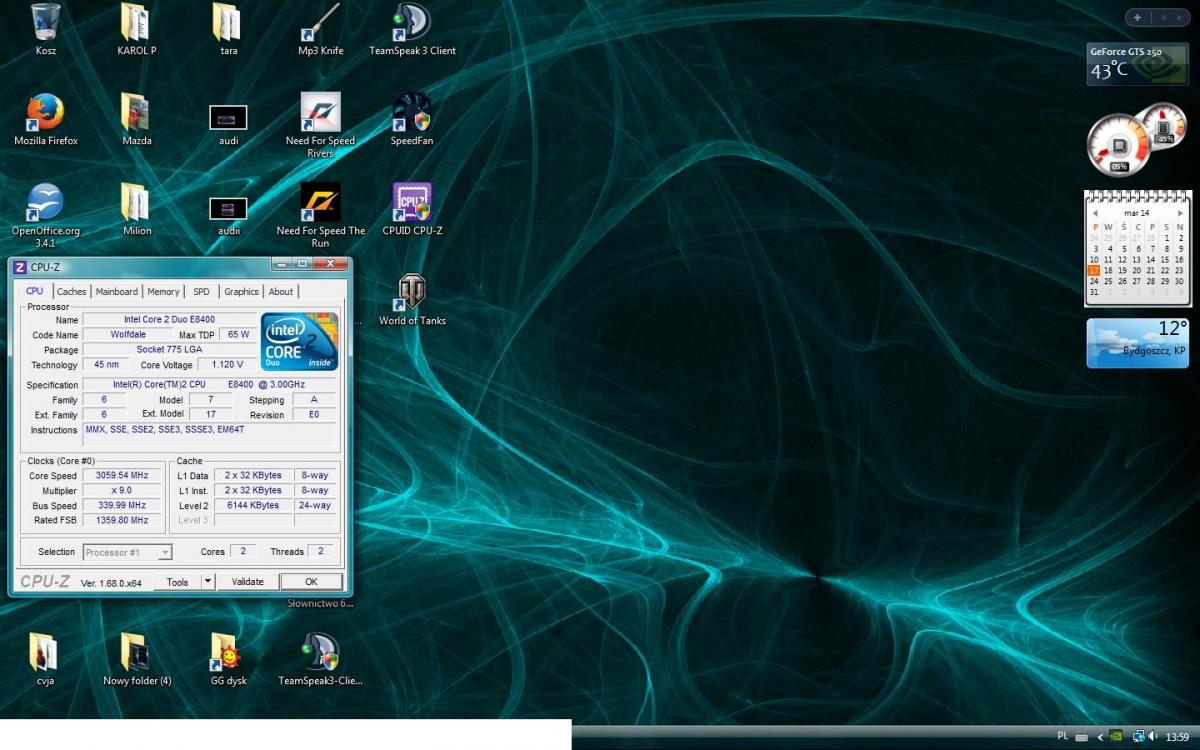1200x750 pixels.
Task: Click the sidebar next gadgets page arrow
Action: [x=1178, y=17]
